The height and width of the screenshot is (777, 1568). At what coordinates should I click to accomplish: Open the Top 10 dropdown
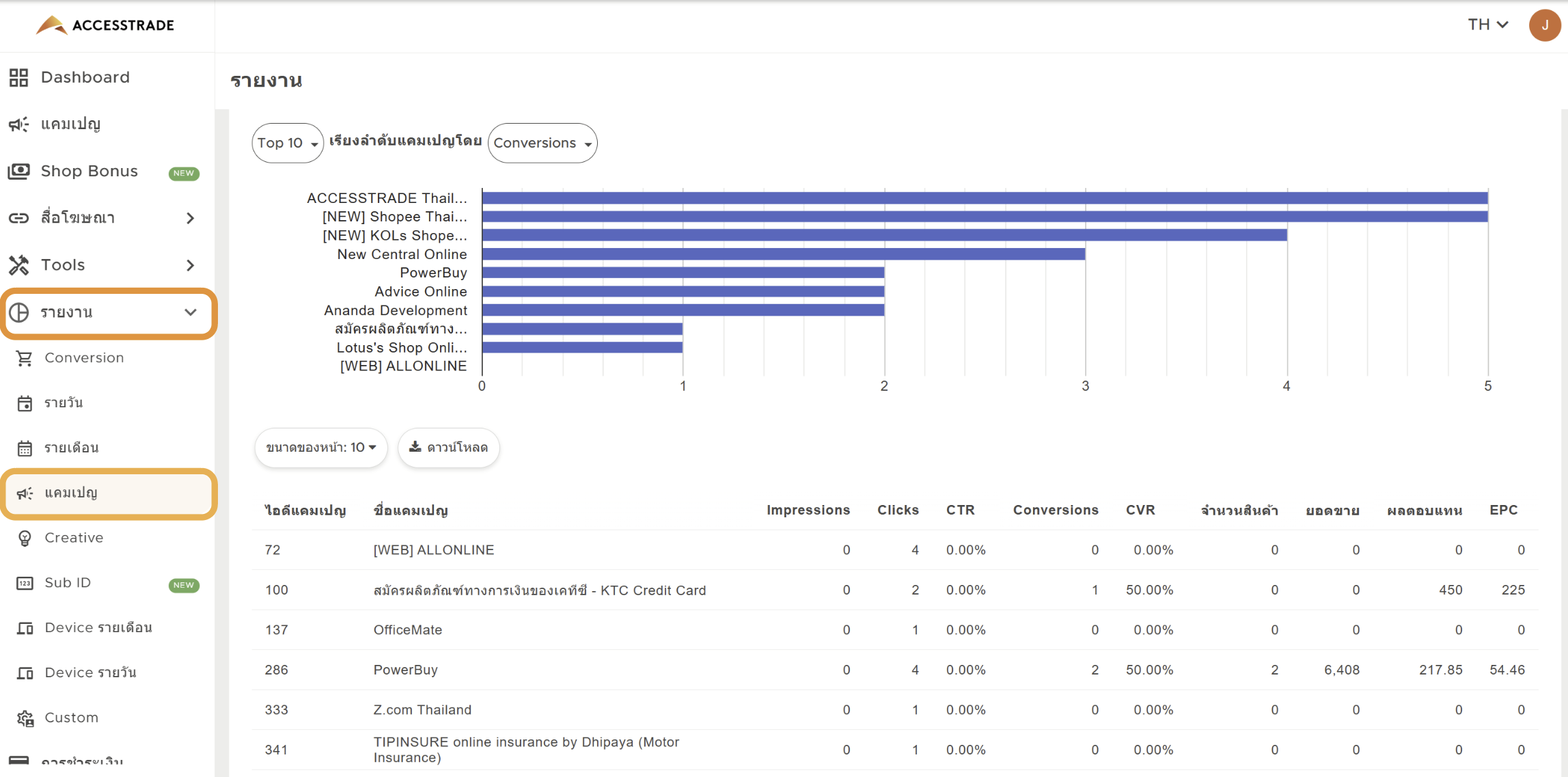pos(288,143)
